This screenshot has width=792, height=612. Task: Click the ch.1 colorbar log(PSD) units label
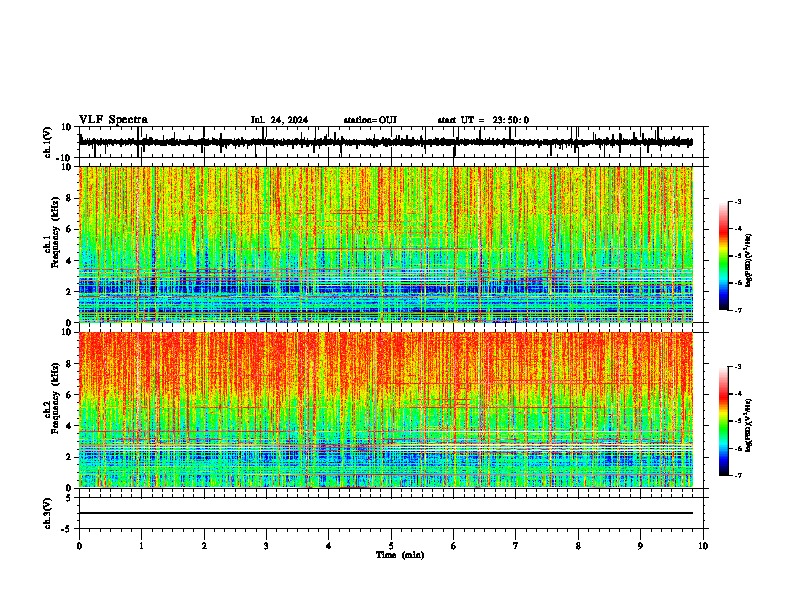(x=749, y=261)
